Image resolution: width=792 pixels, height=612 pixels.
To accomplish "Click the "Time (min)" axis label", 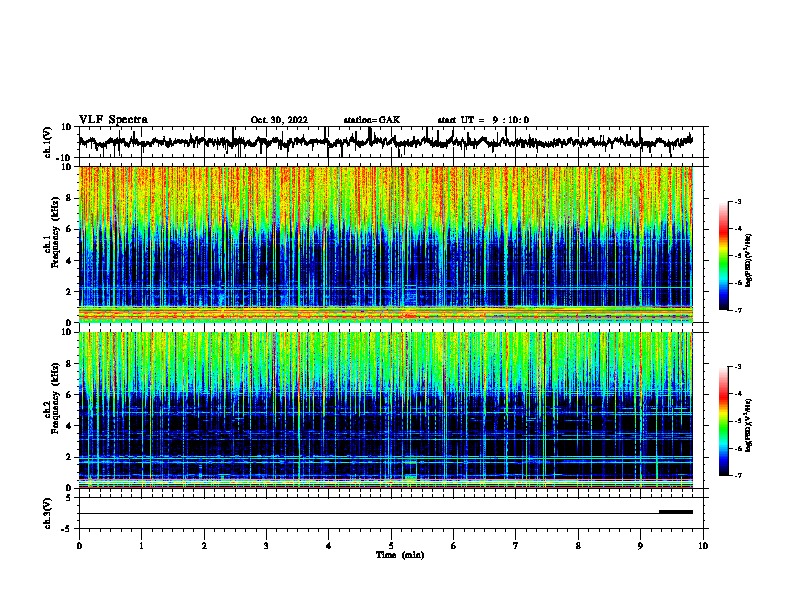I will pyautogui.click(x=400, y=555).
